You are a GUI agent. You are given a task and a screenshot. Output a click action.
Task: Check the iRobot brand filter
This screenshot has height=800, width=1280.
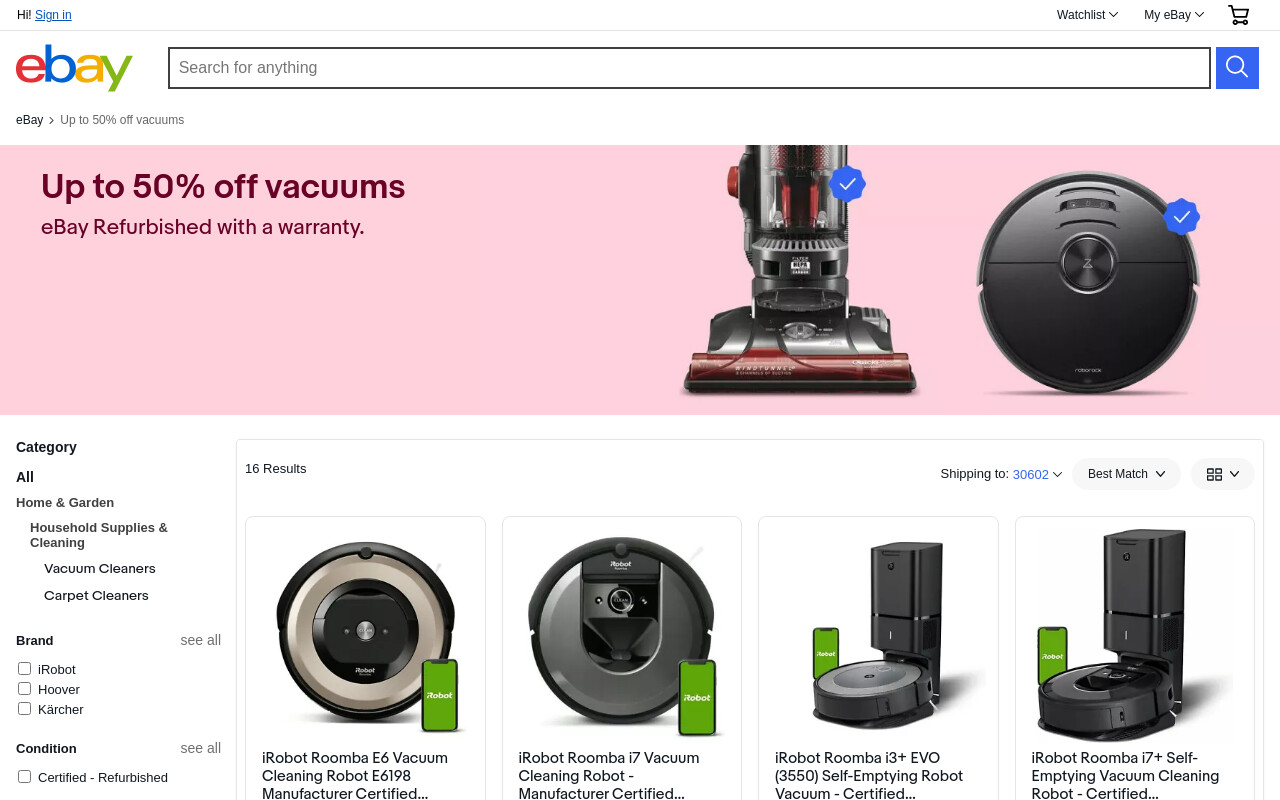24,669
